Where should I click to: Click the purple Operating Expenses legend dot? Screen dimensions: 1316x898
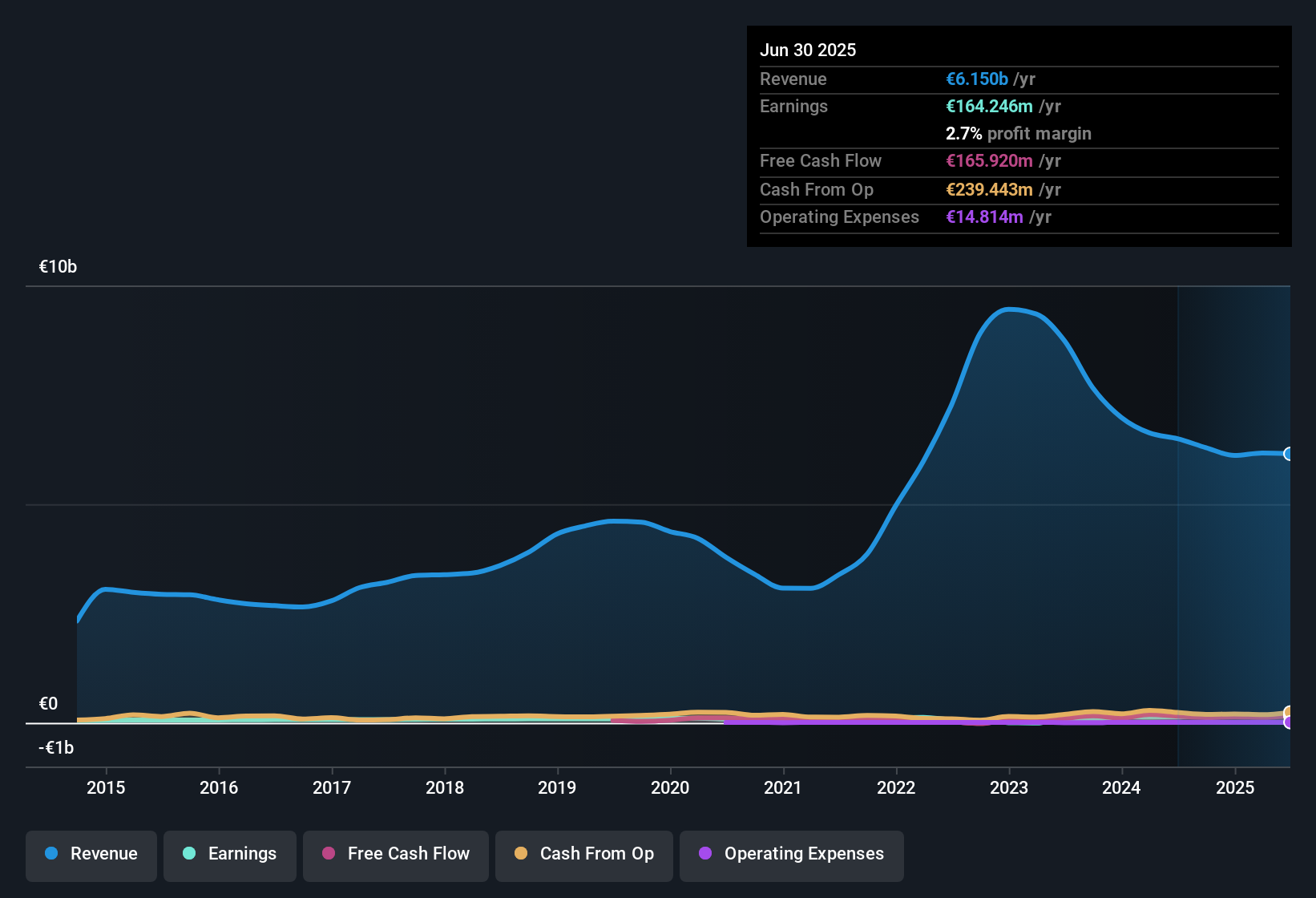pos(705,854)
